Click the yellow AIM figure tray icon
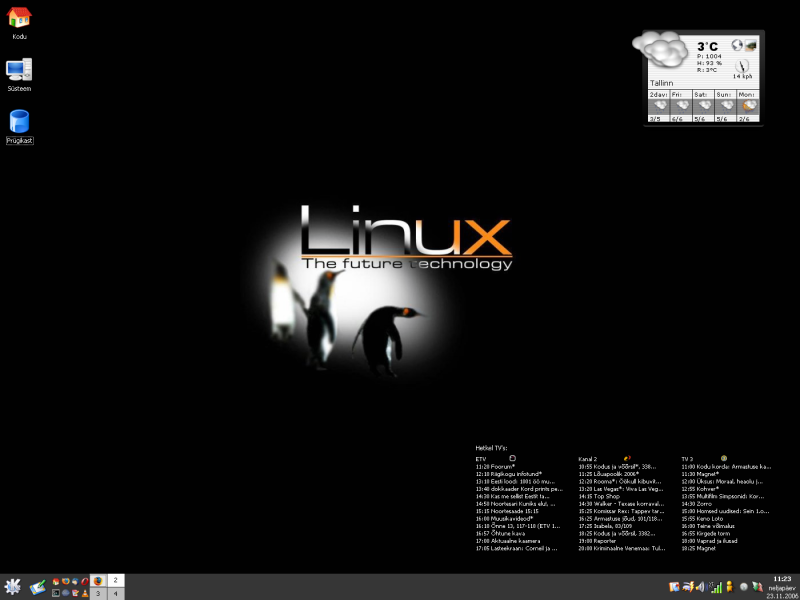The width and height of the screenshot is (800, 600). 730,587
